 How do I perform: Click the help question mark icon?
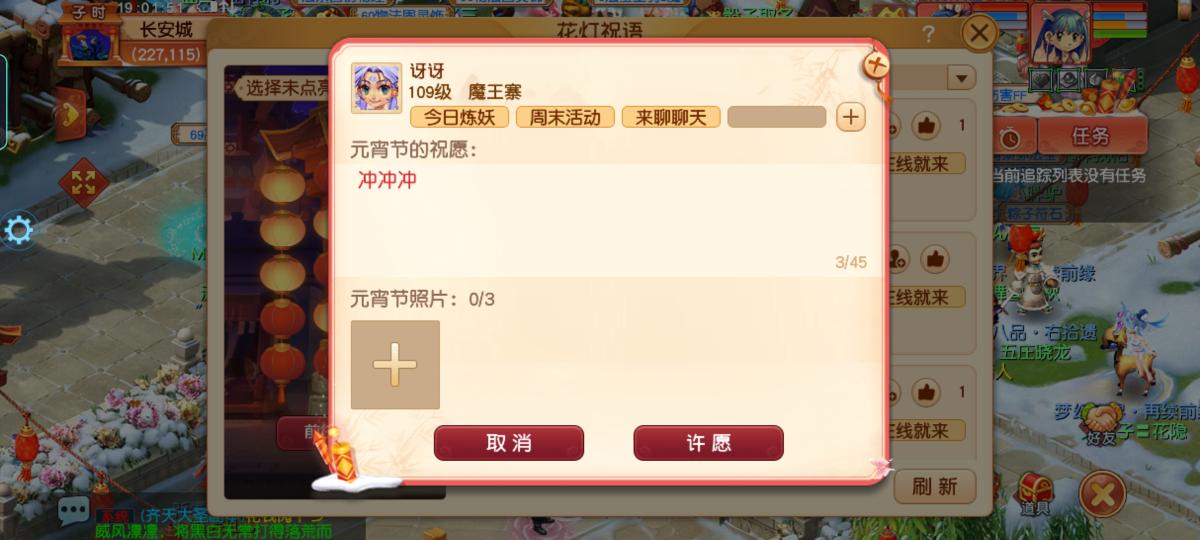coord(928,35)
